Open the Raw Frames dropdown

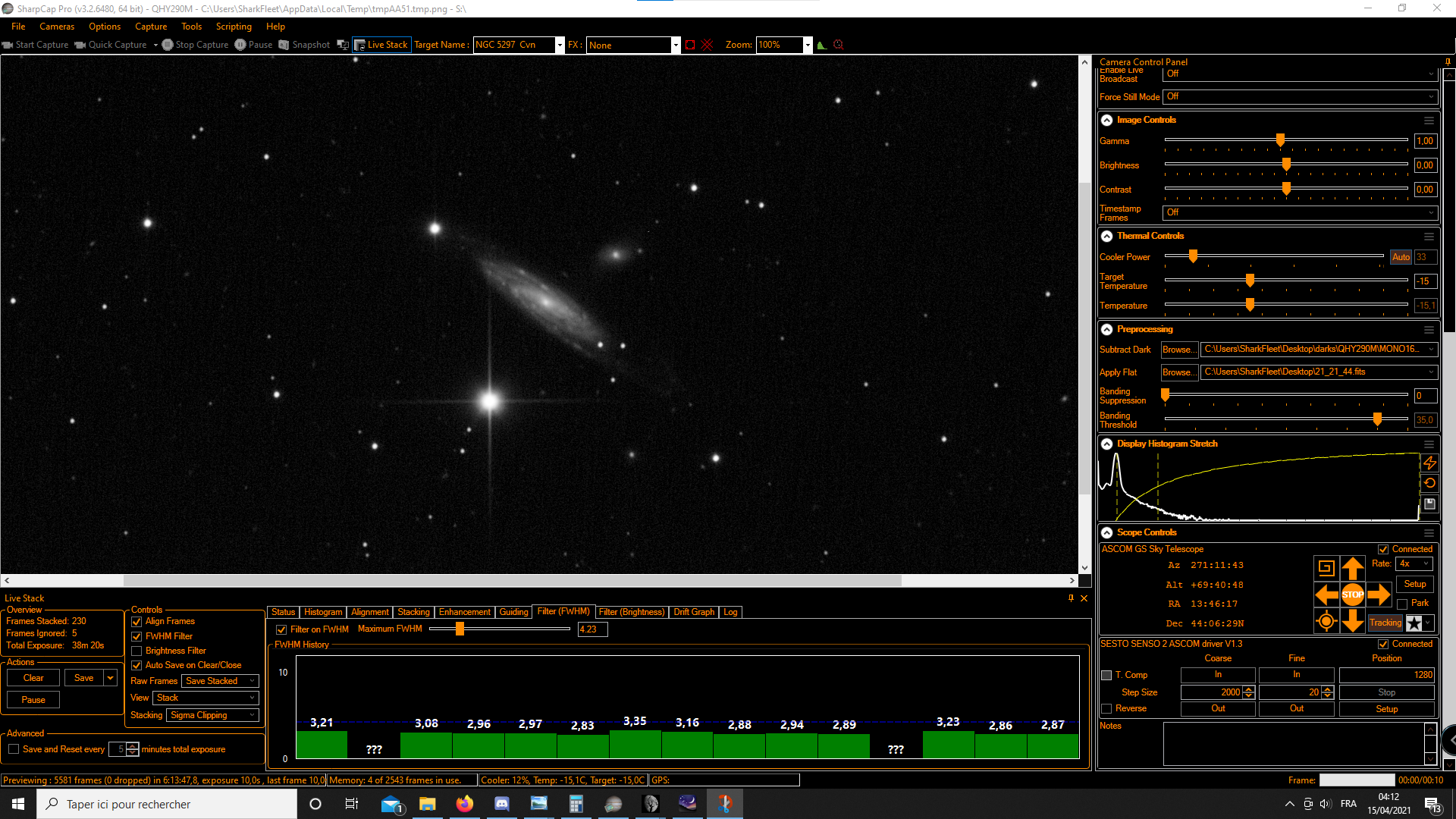pyautogui.click(x=220, y=681)
